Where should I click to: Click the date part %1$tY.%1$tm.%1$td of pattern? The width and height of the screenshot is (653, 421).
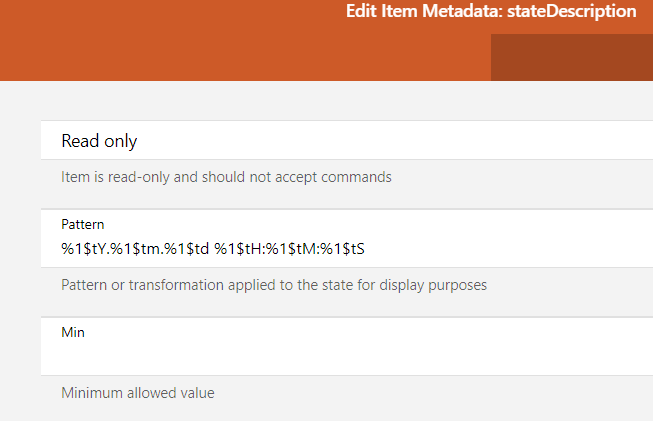135,248
